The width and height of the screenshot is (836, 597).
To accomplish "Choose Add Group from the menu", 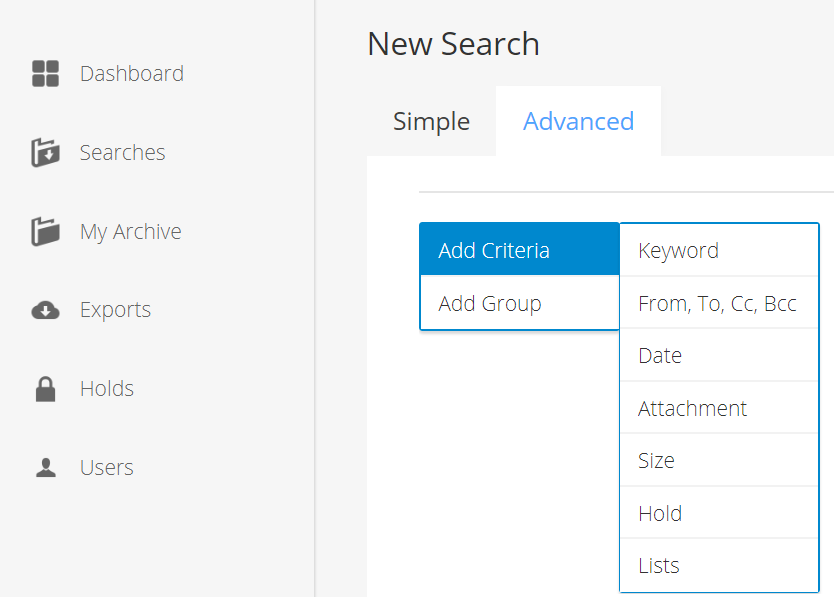I will (520, 303).
